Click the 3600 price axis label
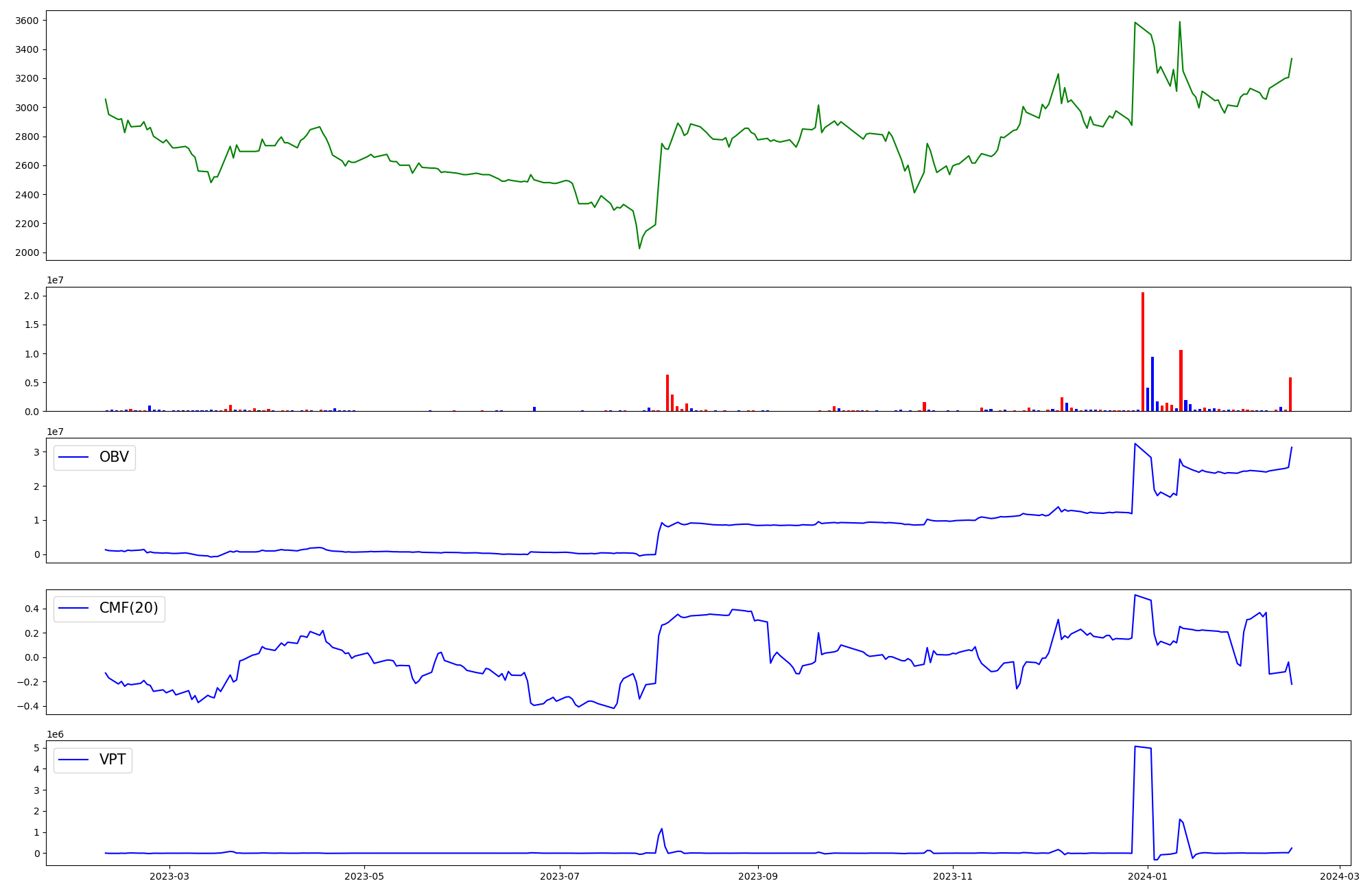The image size is (1372, 892). coord(27,21)
